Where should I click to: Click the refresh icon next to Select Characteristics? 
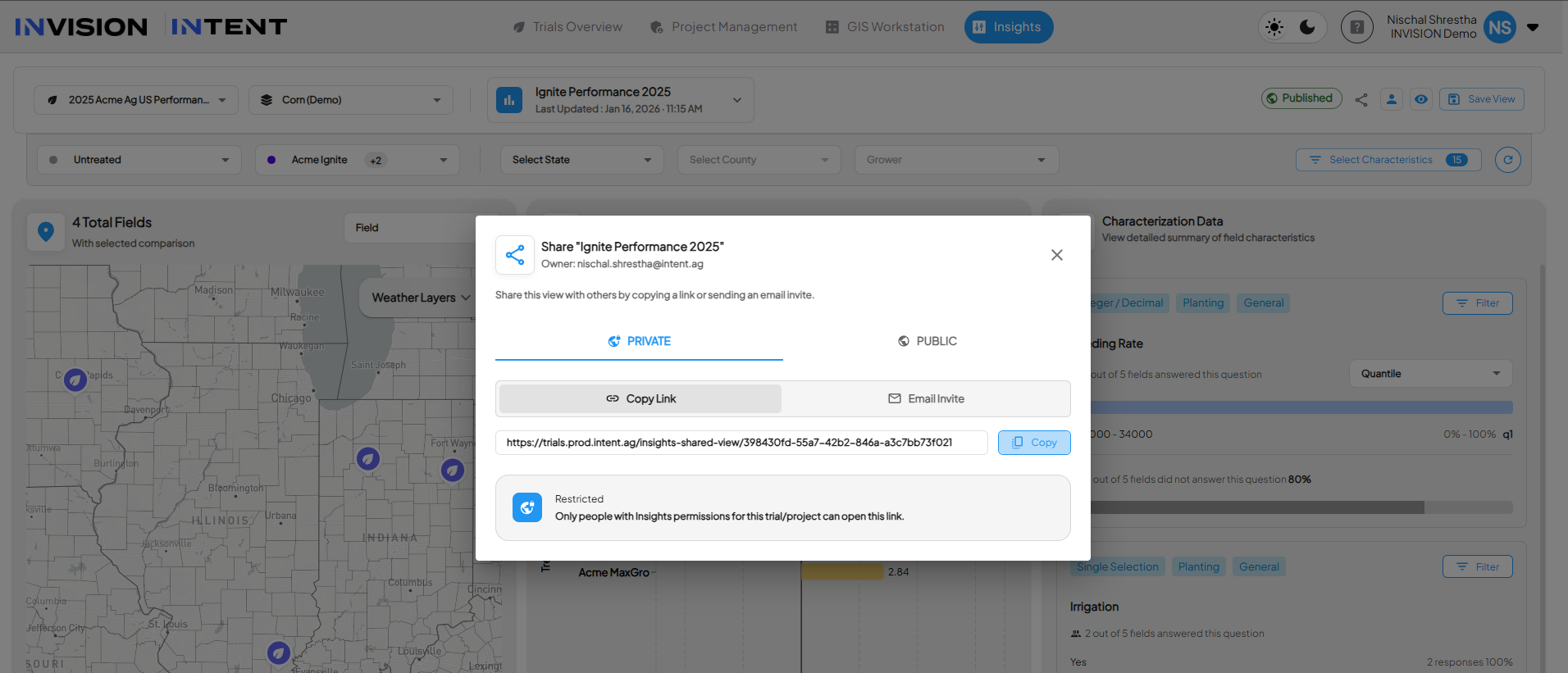coord(1507,160)
